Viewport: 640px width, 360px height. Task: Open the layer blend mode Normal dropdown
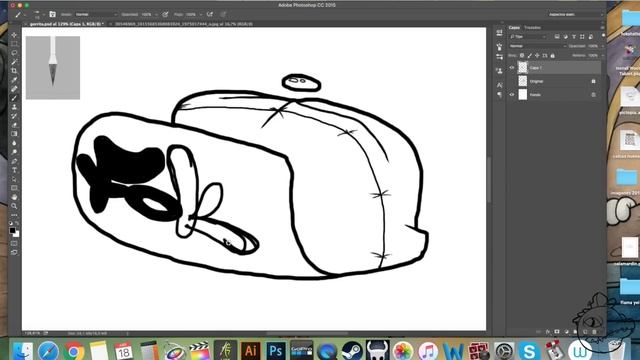coord(537,46)
